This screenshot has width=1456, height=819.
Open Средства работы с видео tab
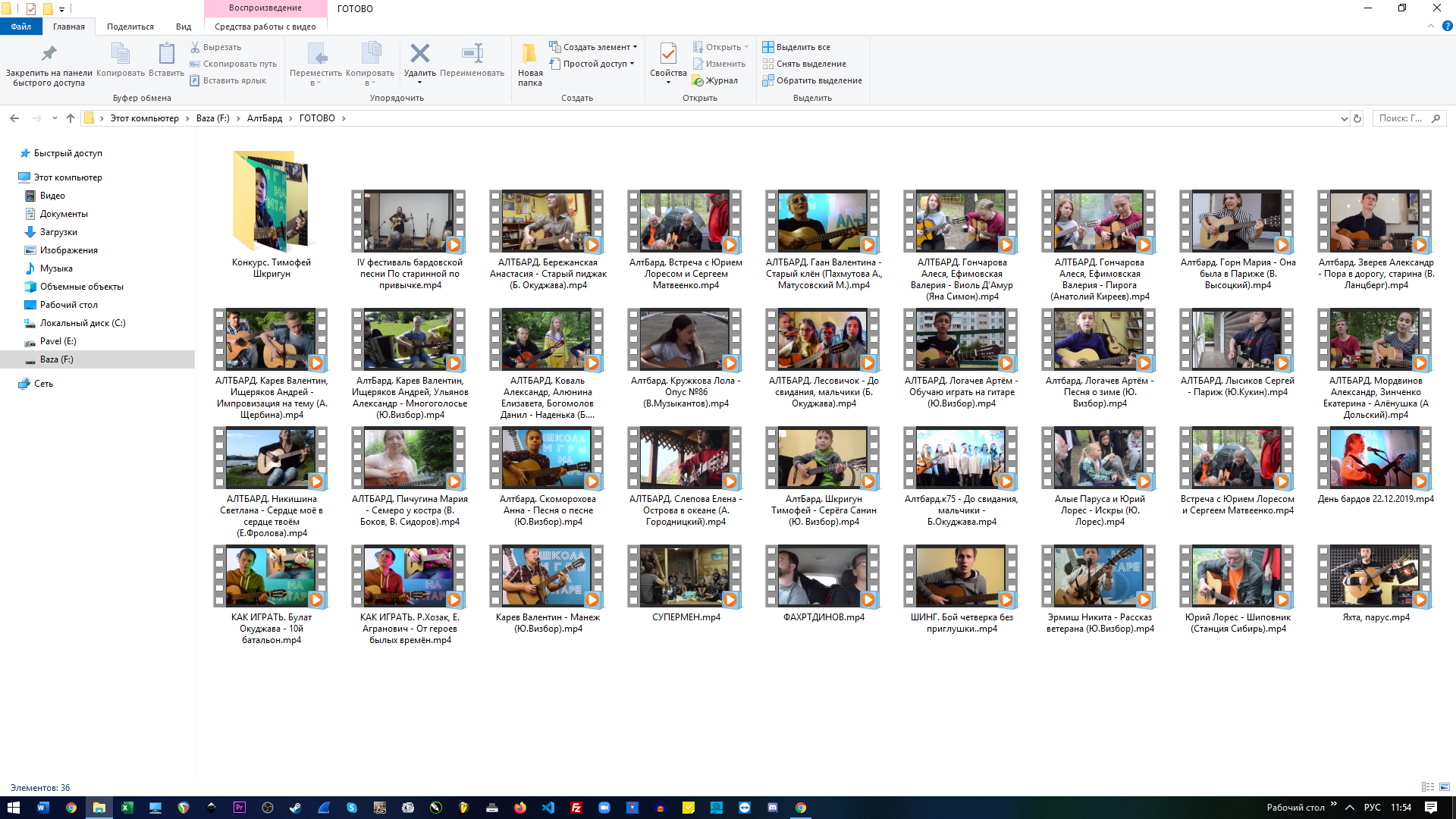[x=265, y=27]
